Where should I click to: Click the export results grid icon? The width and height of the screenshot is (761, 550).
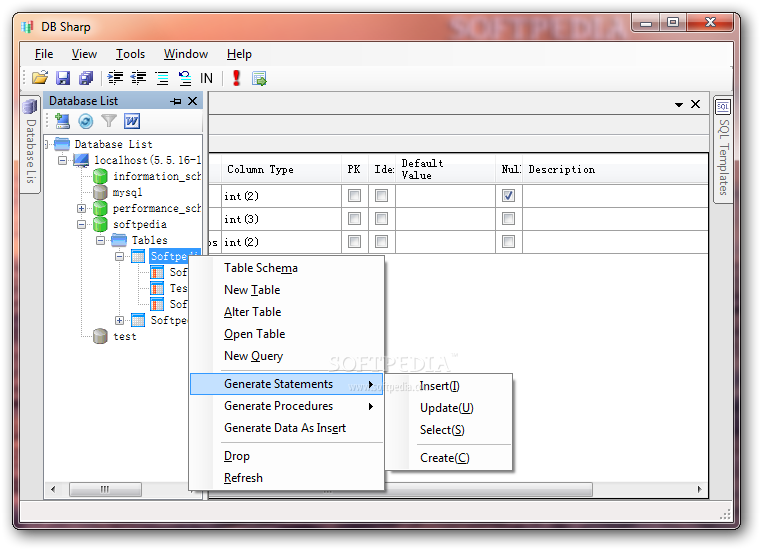coord(259,78)
